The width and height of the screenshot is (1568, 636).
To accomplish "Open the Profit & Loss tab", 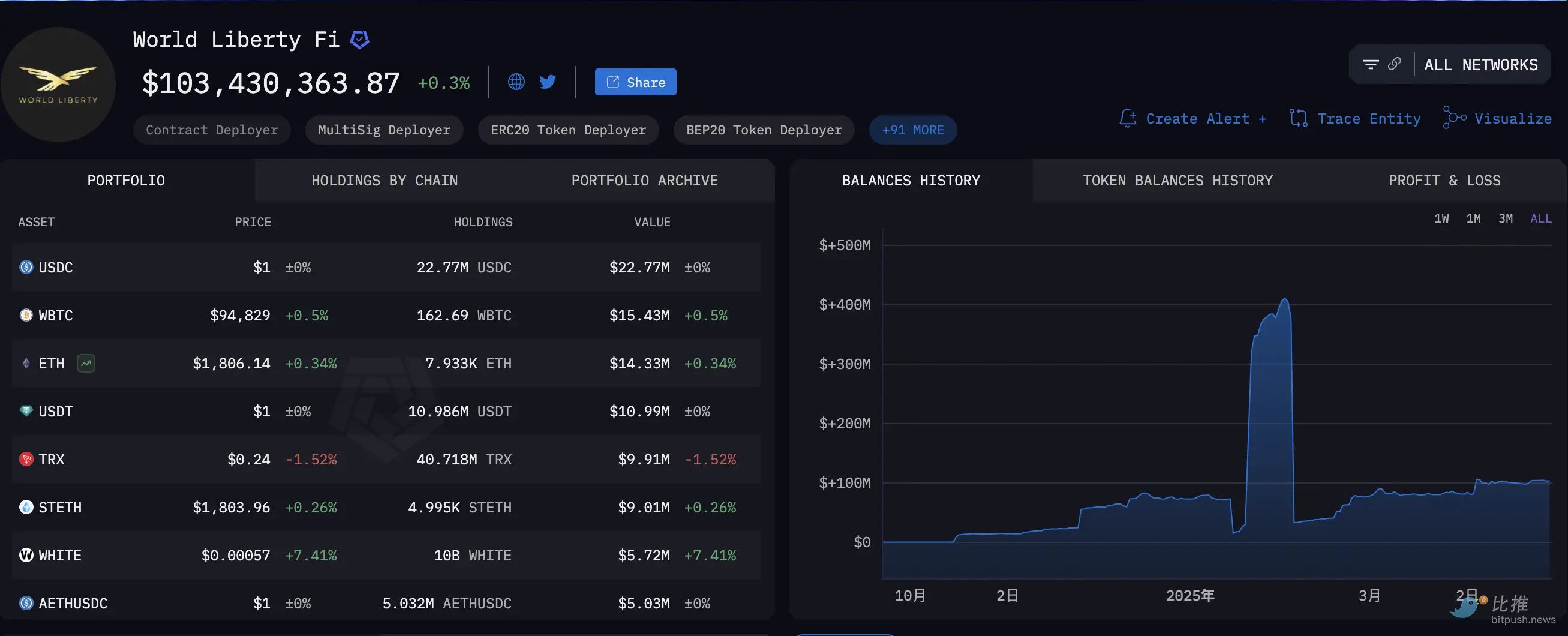I will click(x=1444, y=181).
